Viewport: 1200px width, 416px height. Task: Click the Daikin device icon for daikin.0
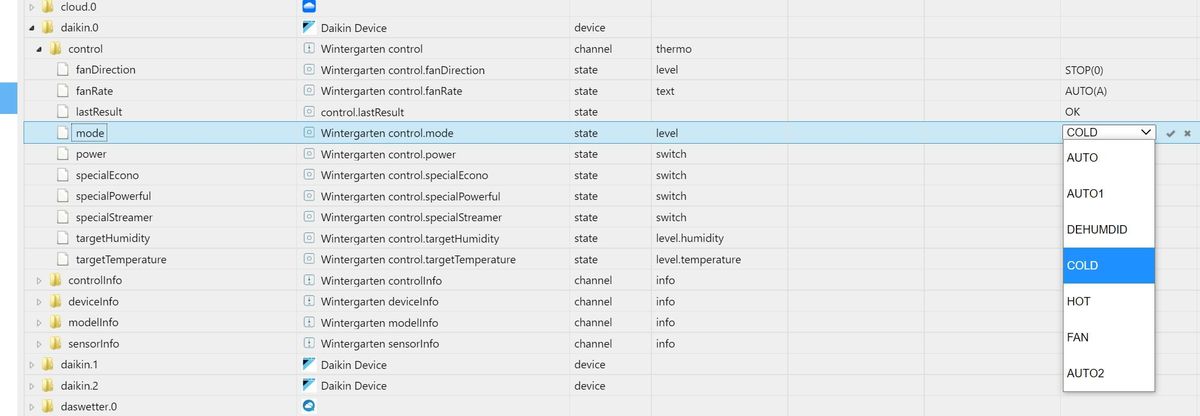[309, 27]
